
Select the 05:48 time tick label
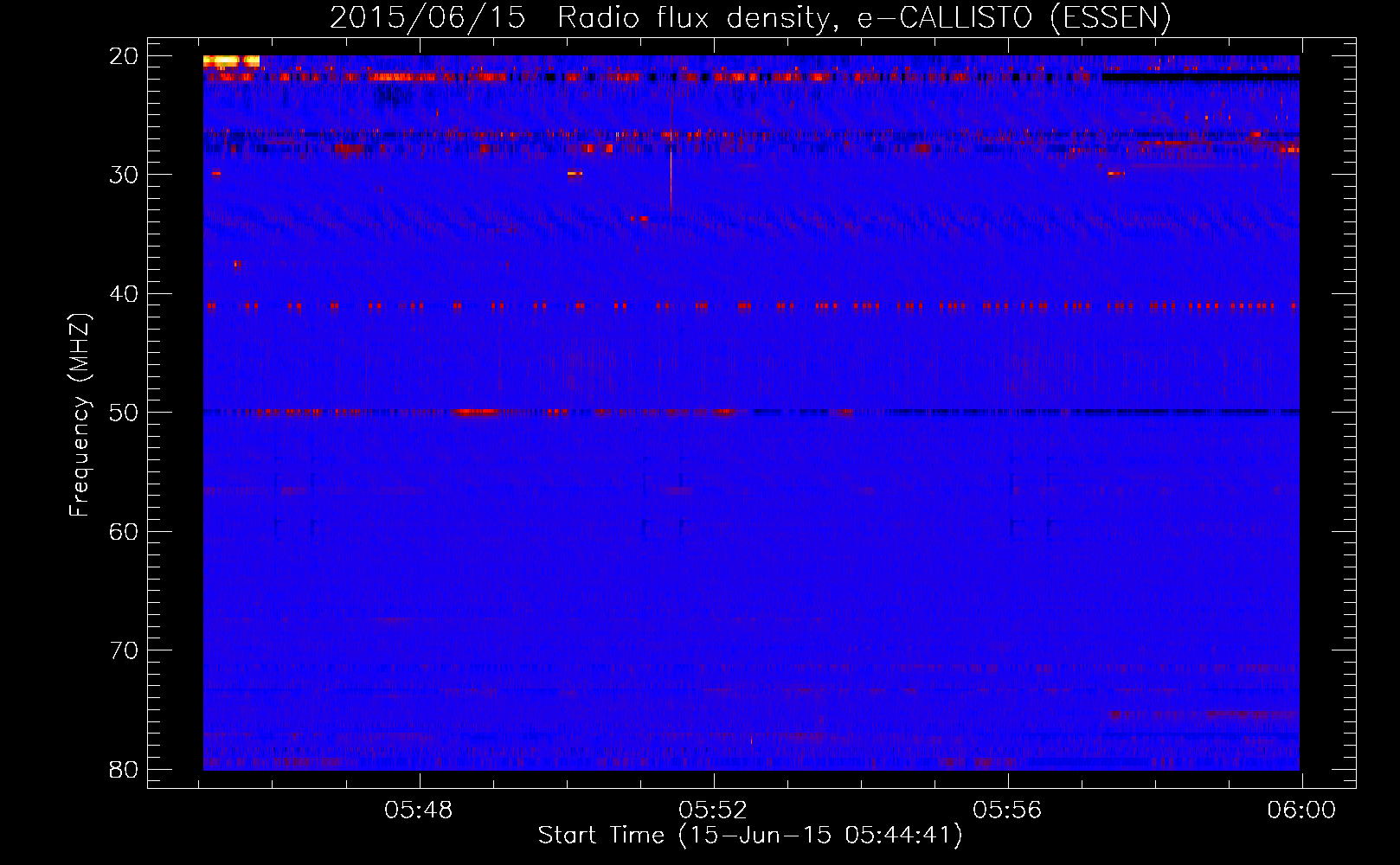coord(419,810)
